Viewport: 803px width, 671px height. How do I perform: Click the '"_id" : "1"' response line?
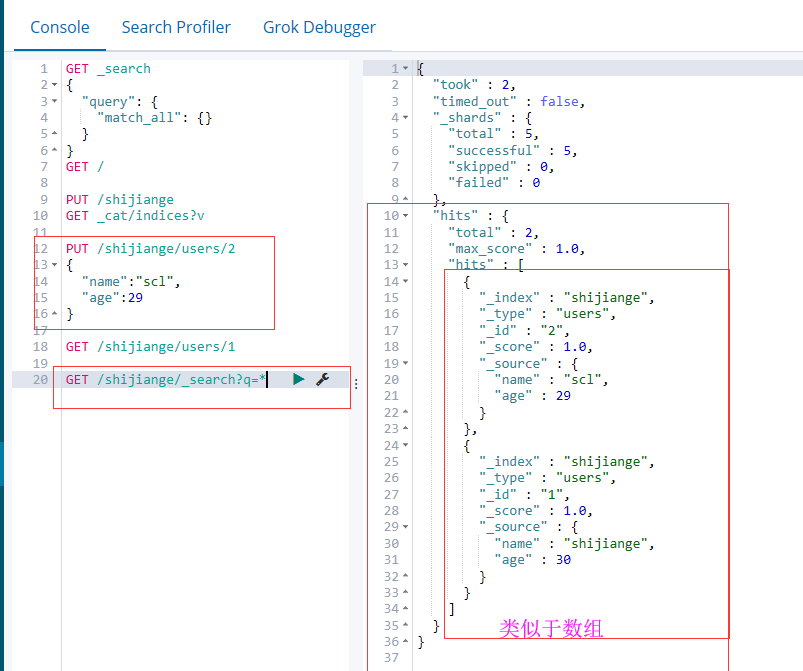coord(524,495)
